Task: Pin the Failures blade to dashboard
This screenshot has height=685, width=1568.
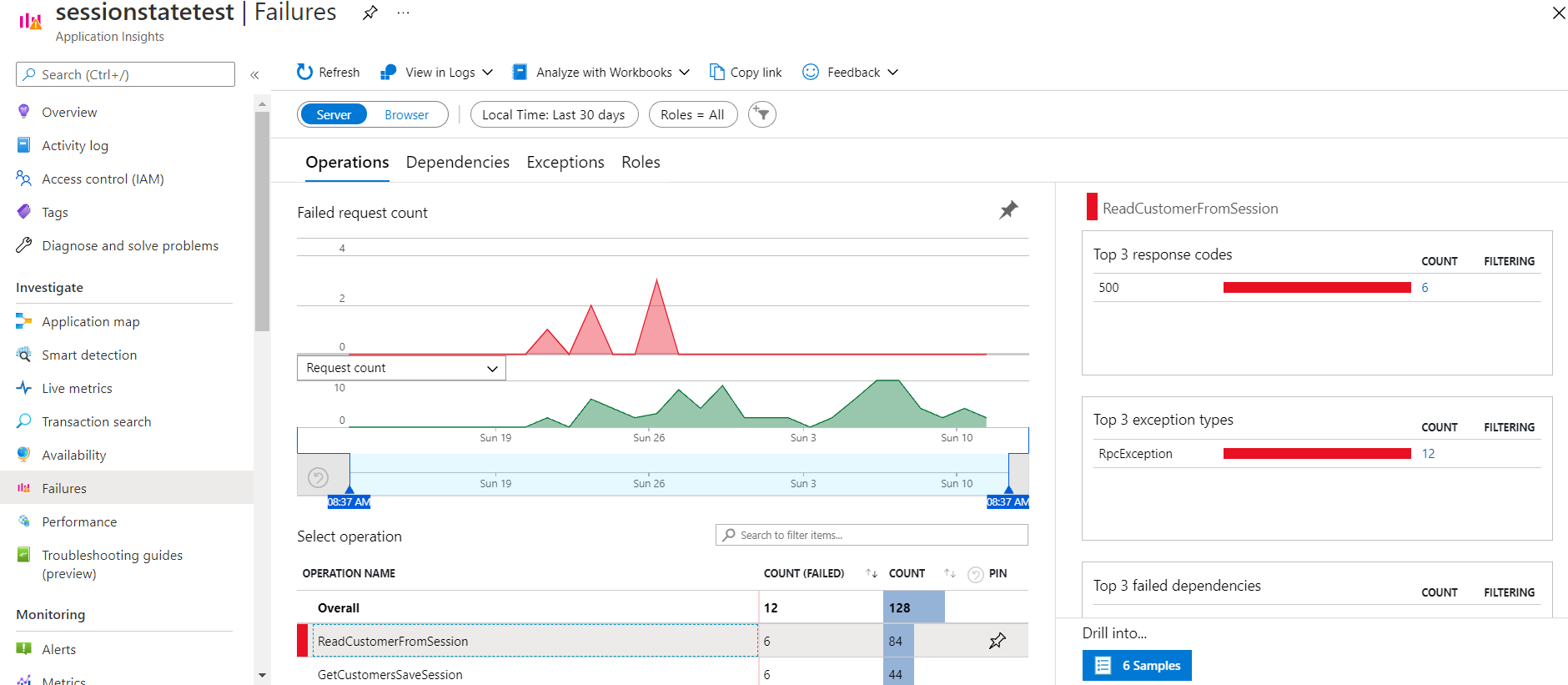Action: pyautogui.click(x=369, y=13)
